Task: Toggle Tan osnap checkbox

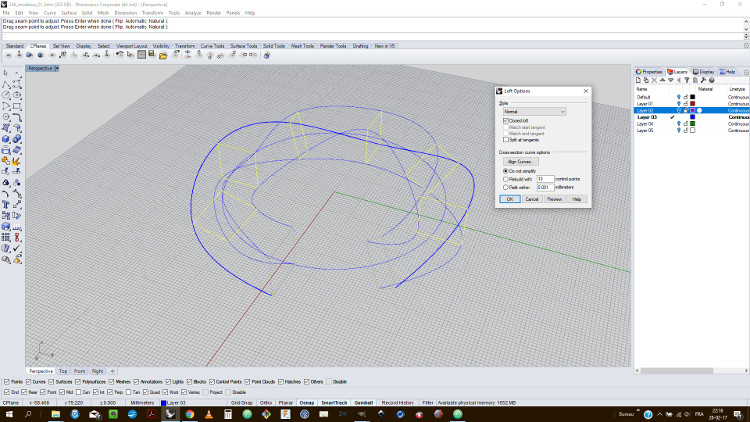Action: point(129,392)
